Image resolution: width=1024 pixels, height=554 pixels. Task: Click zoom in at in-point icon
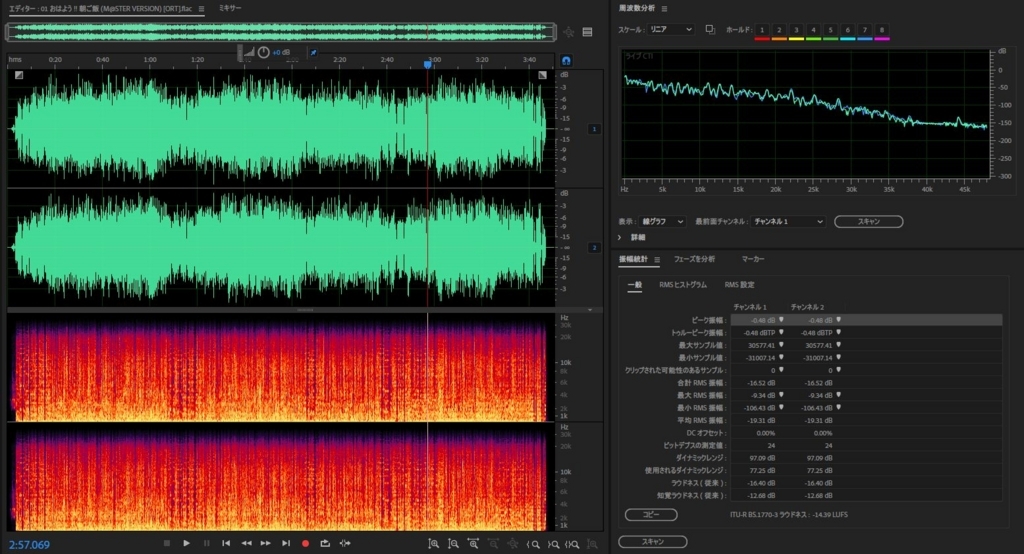(533, 544)
